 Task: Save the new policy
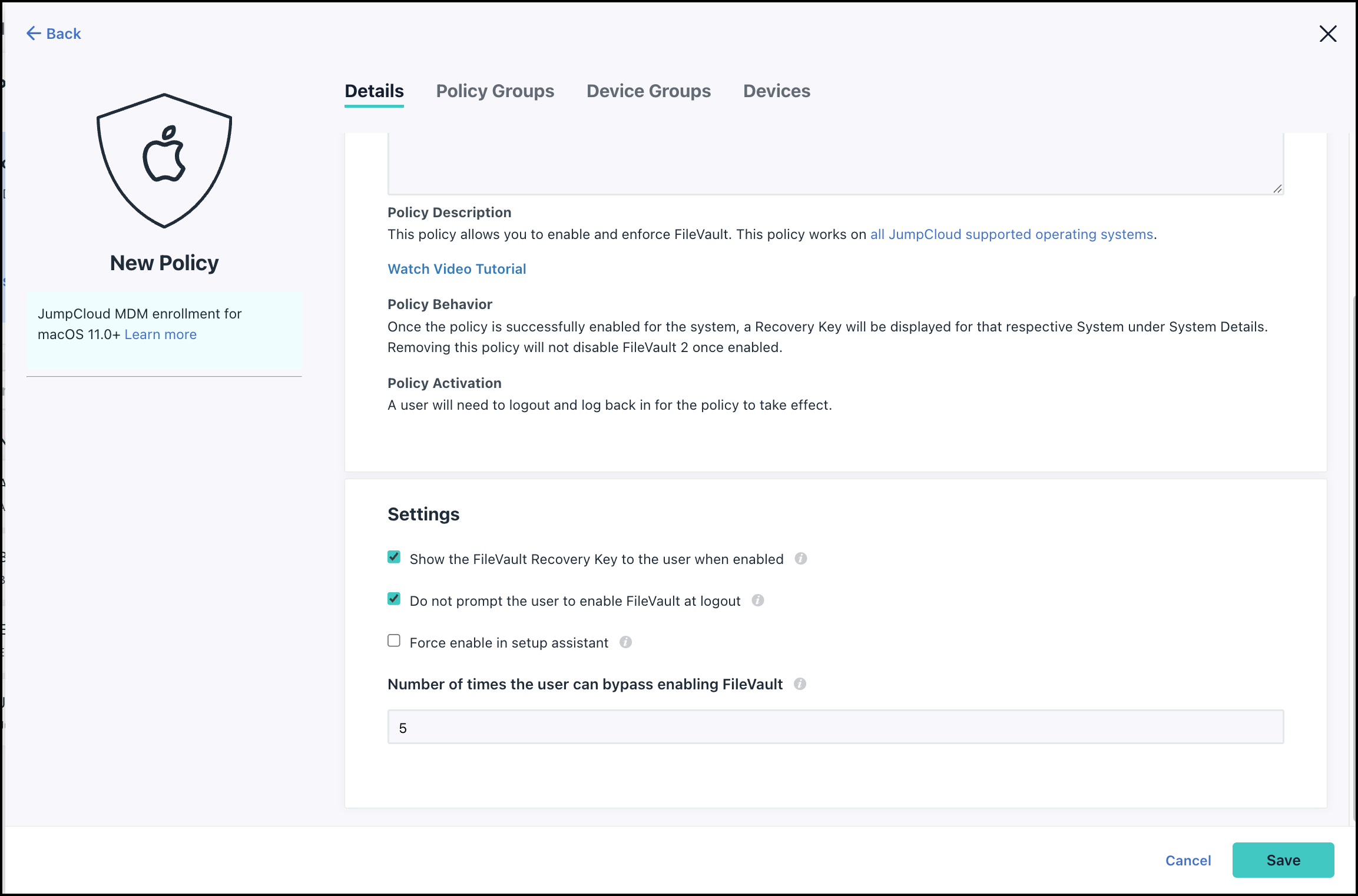[1283, 860]
